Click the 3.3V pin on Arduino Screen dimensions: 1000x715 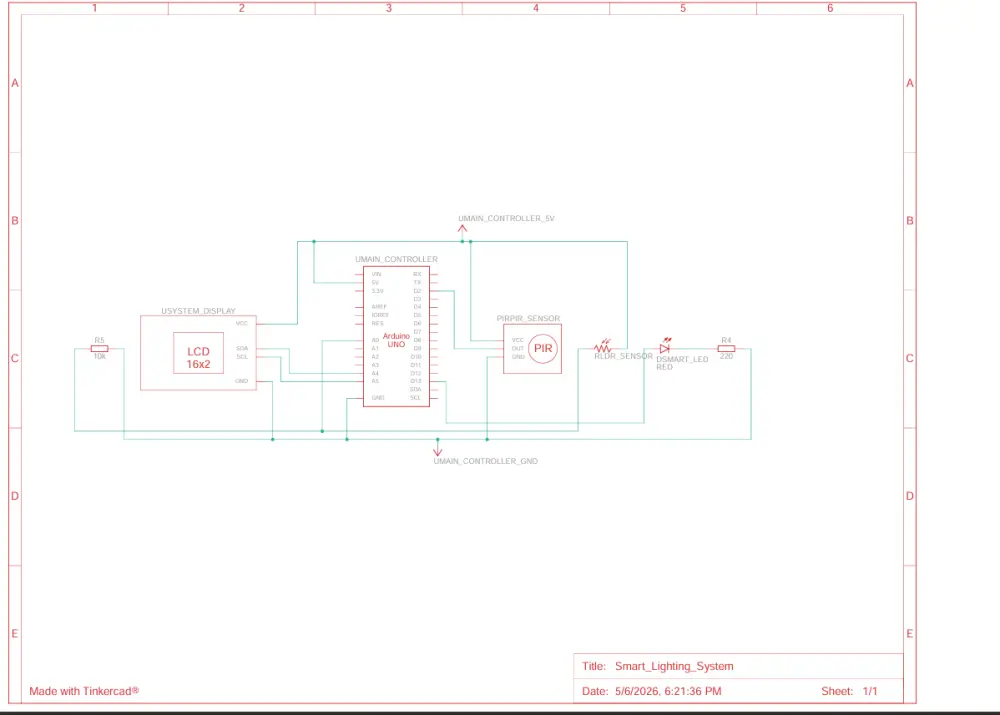tap(378, 291)
